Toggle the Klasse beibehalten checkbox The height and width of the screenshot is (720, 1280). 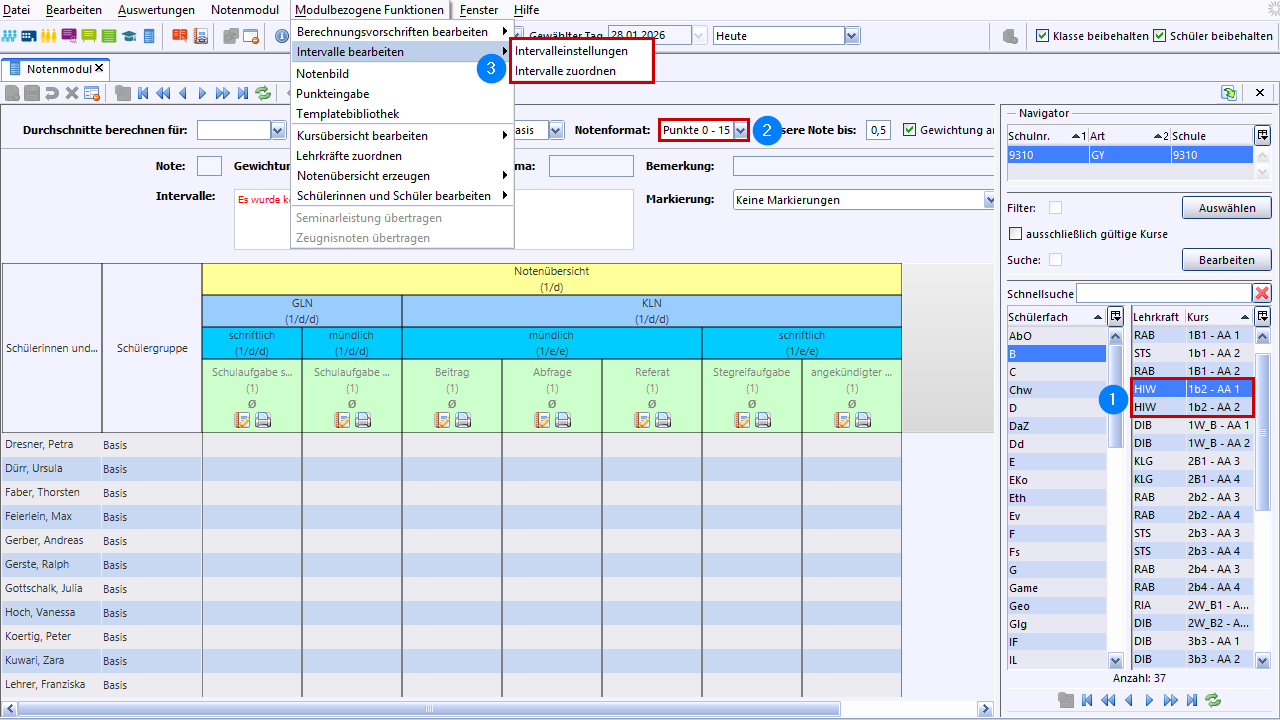1043,36
